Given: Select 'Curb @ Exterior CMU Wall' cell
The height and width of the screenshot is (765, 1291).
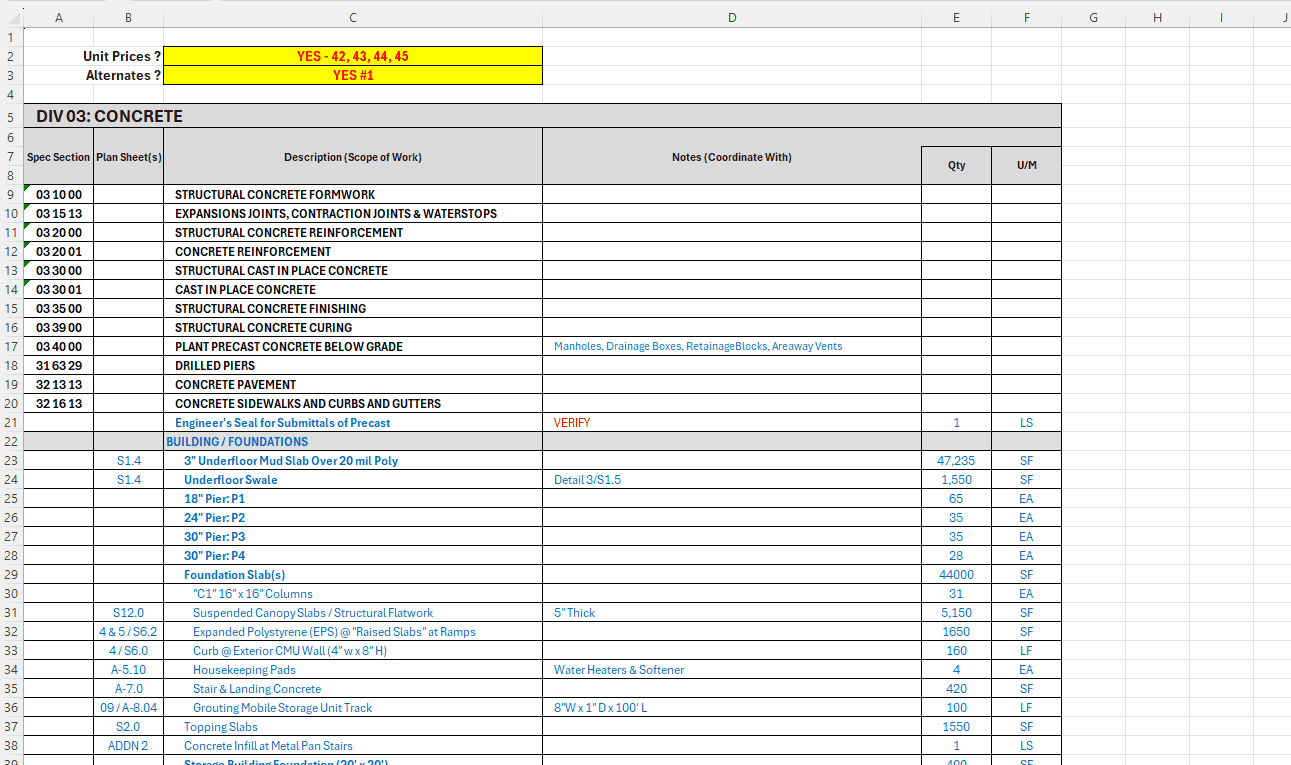Looking at the screenshot, I should coord(353,650).
